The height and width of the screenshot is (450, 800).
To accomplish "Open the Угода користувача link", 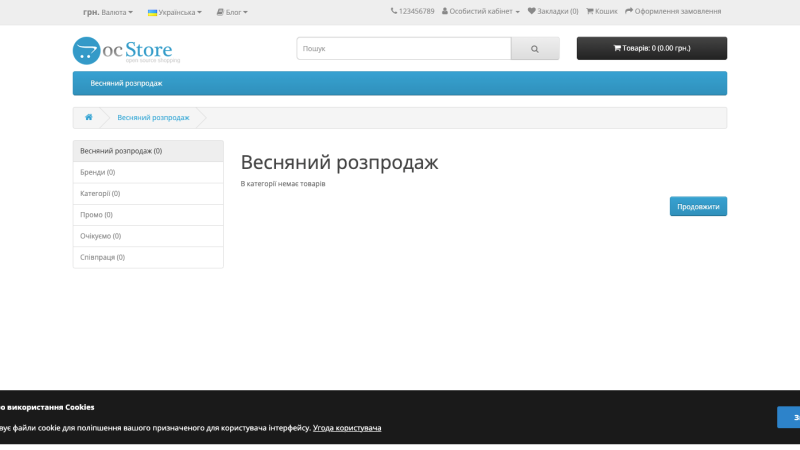I will (x=347, y=428).
